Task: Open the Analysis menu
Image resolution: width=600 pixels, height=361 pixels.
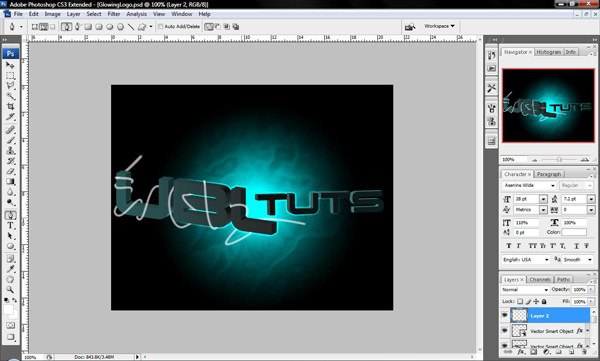Action: (x=136, y=14)
